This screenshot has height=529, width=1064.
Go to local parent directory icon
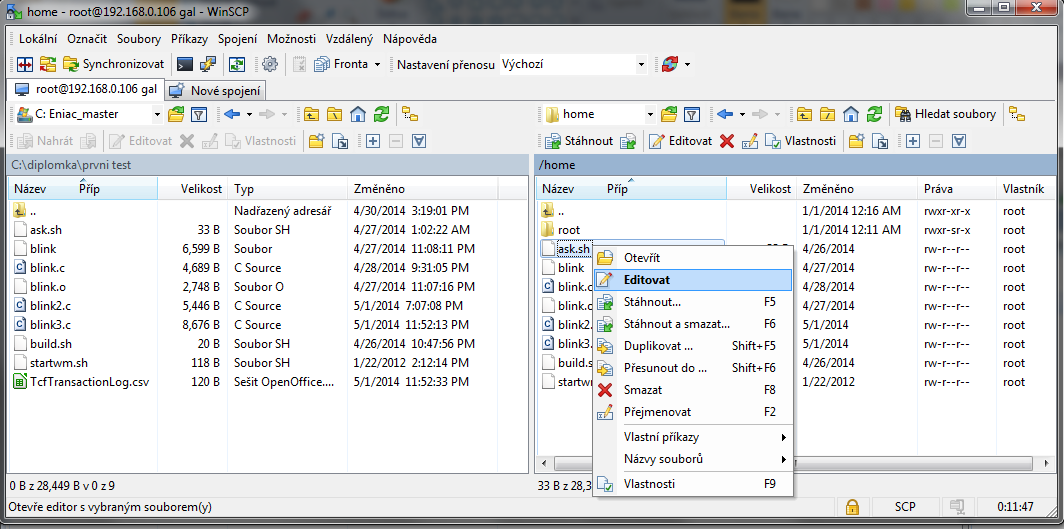[312, 114]
